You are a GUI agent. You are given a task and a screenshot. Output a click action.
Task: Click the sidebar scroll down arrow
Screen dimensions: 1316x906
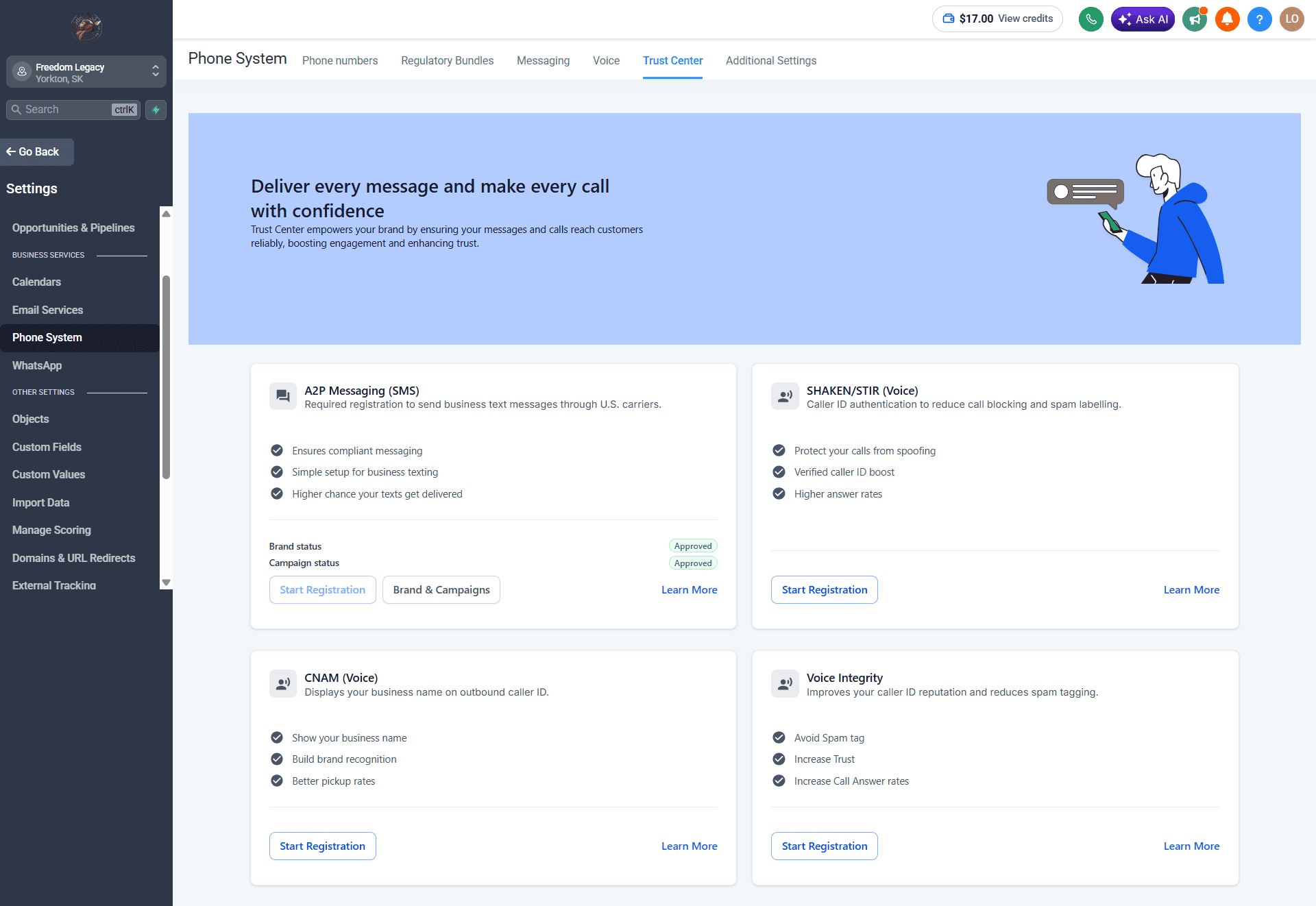click(166, 583)
